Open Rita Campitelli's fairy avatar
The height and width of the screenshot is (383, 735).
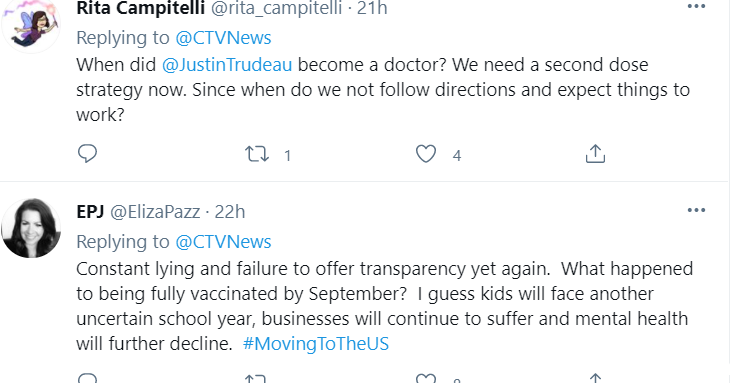(x=31, y=23)
